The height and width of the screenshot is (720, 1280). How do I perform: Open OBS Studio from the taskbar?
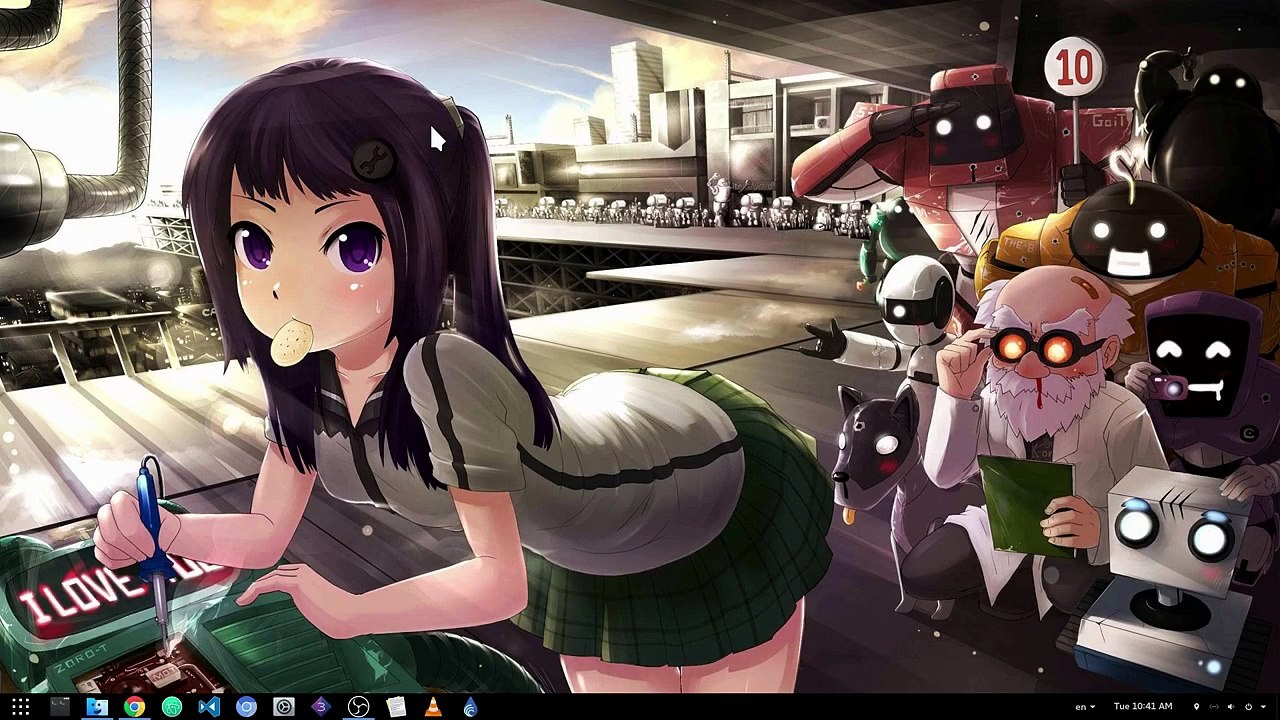(358, 707)
